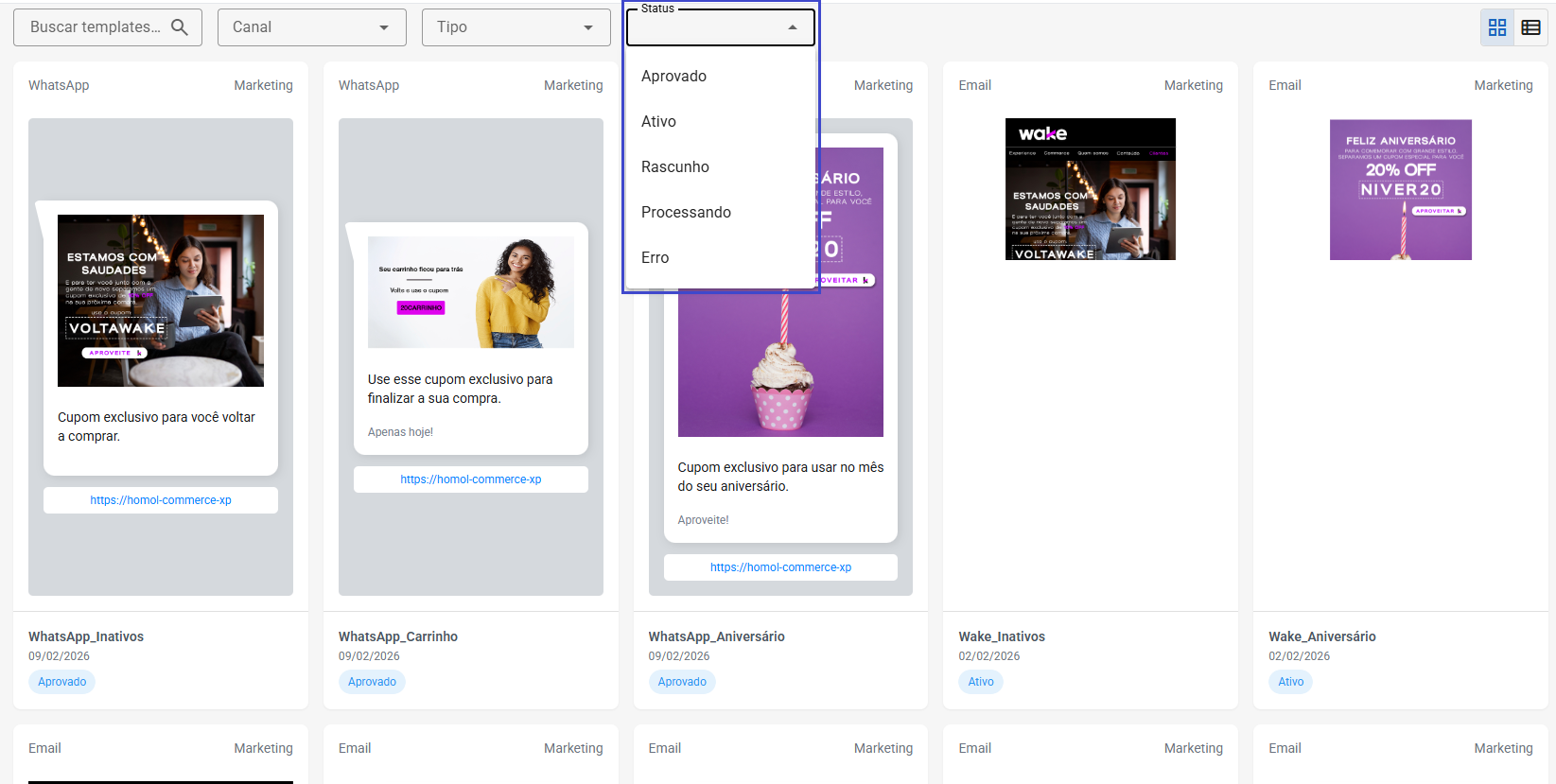Screen dimensions: 1556x784
Task: Open link in WhatsApp_Inativos preview
Action: [161, 500]
